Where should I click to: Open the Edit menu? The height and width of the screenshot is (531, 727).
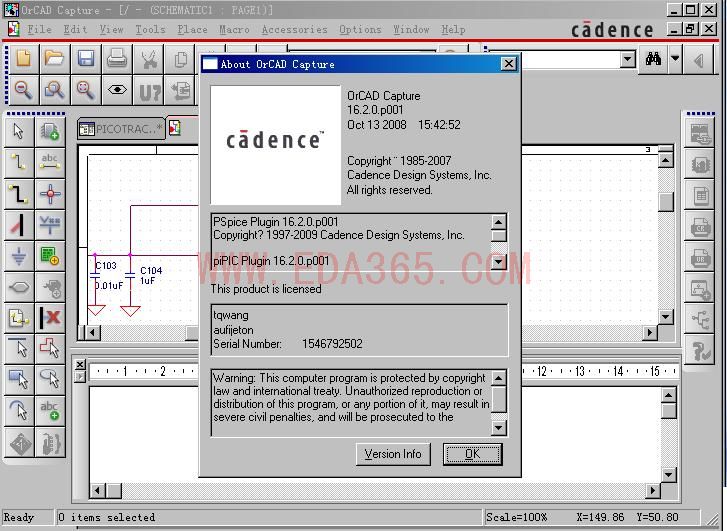click(75, 29)
